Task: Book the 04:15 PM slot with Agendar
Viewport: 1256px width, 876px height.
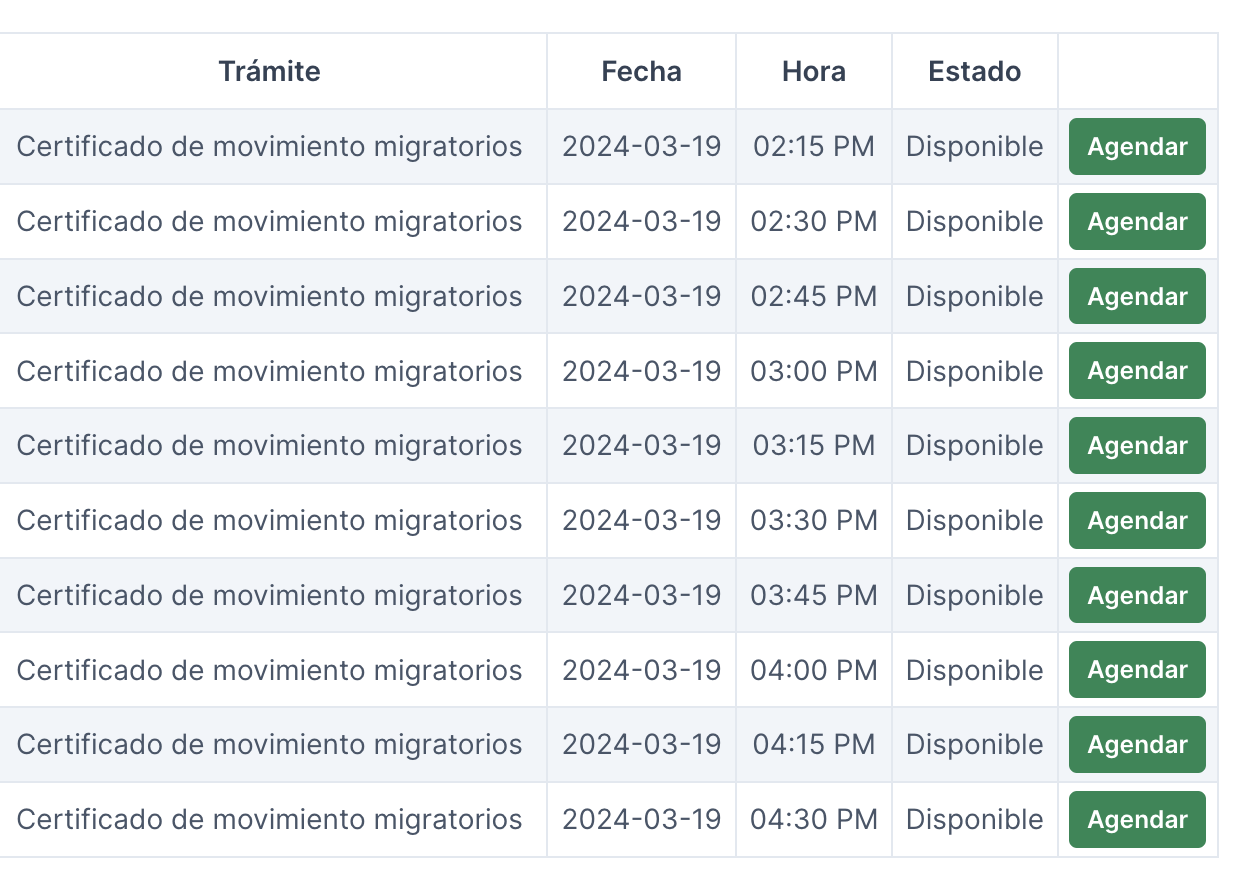Action: [1137, 745]
